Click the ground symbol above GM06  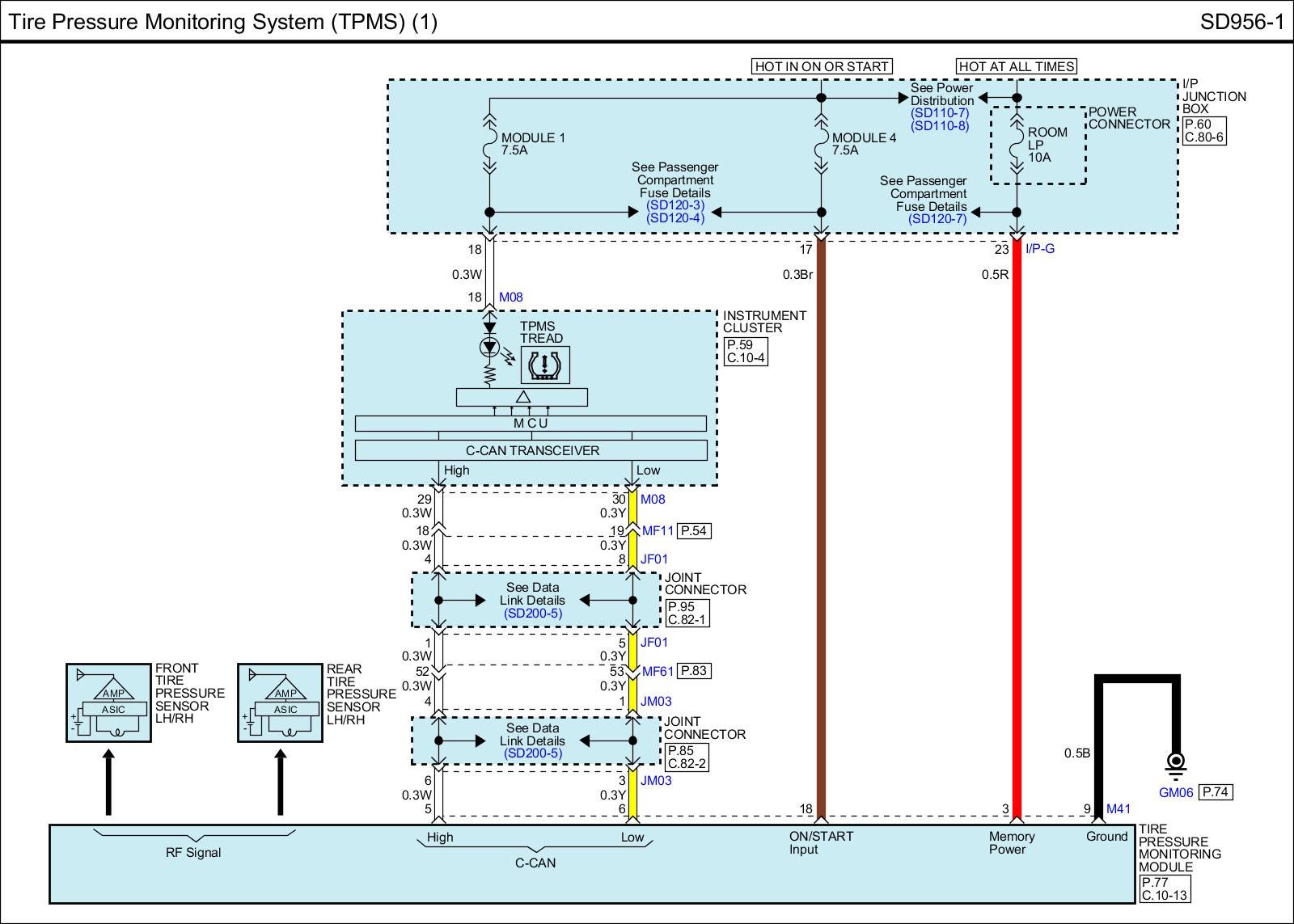coord(1175,763)
